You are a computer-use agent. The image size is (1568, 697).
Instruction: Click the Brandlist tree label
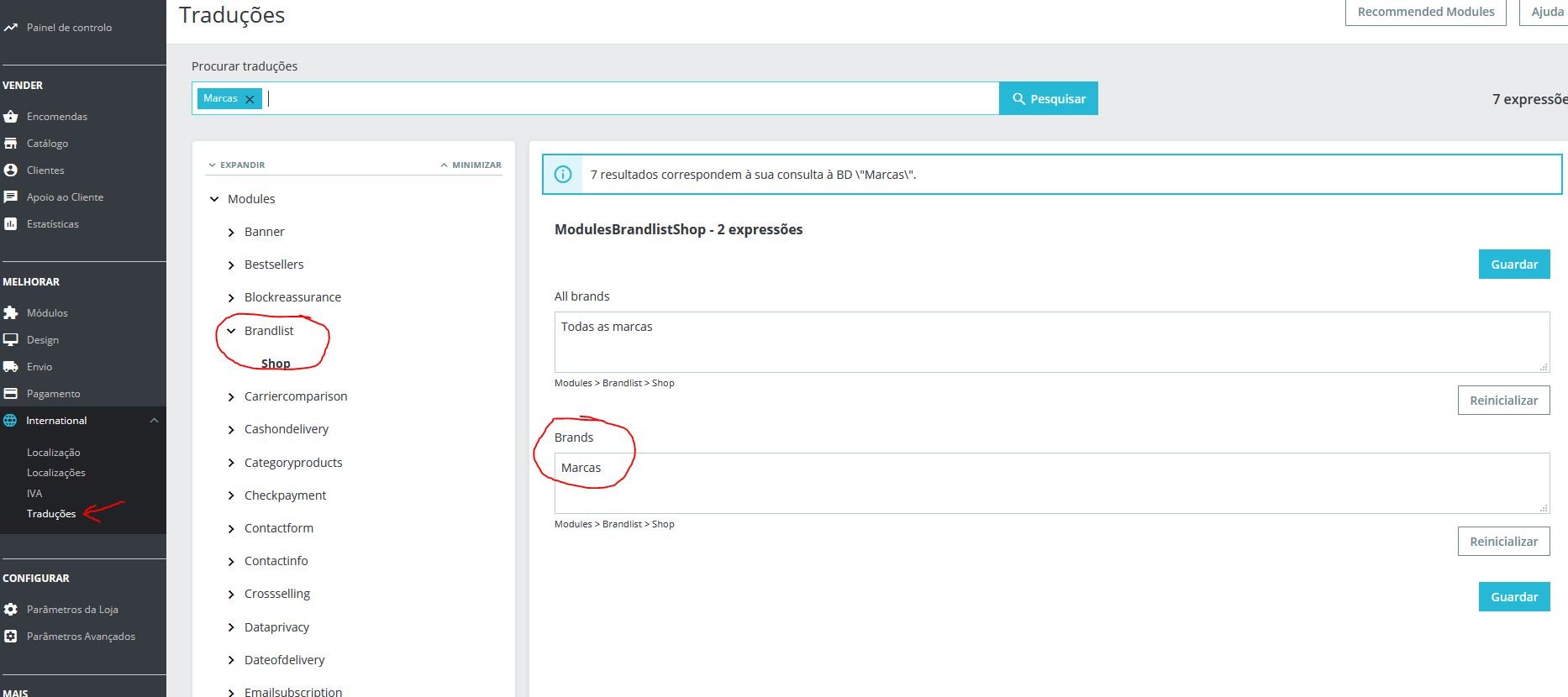[269, 331]
